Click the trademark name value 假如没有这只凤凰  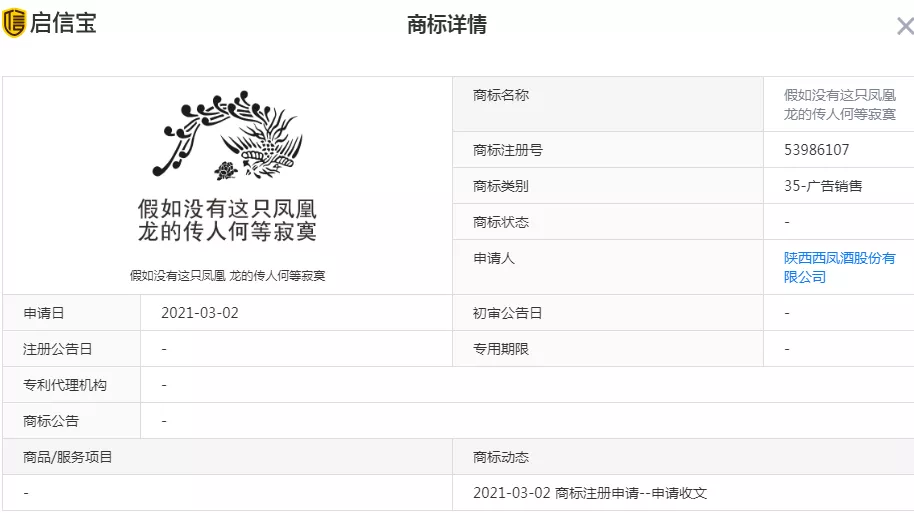(839, 104)
